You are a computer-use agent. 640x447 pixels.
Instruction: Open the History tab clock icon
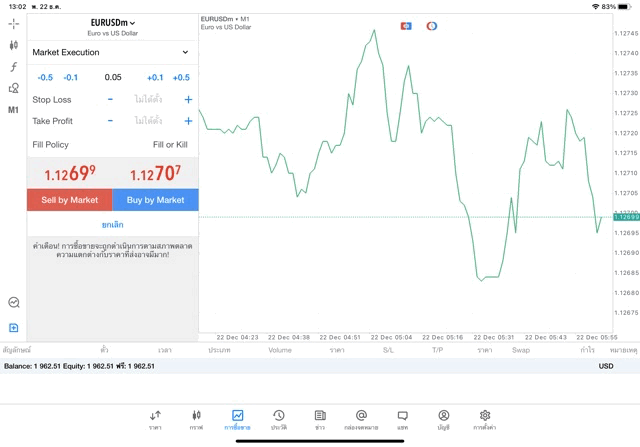point(278,419)
